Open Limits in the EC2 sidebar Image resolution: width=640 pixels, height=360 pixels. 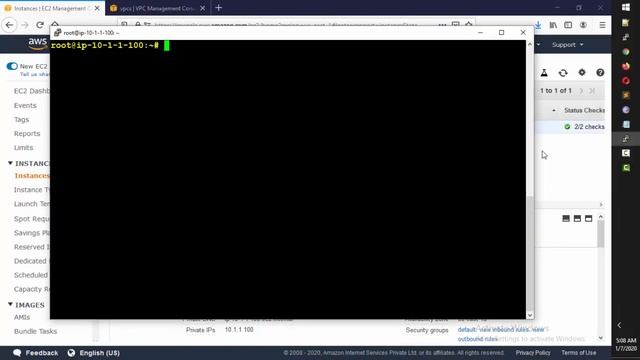[x=23, y=147]
